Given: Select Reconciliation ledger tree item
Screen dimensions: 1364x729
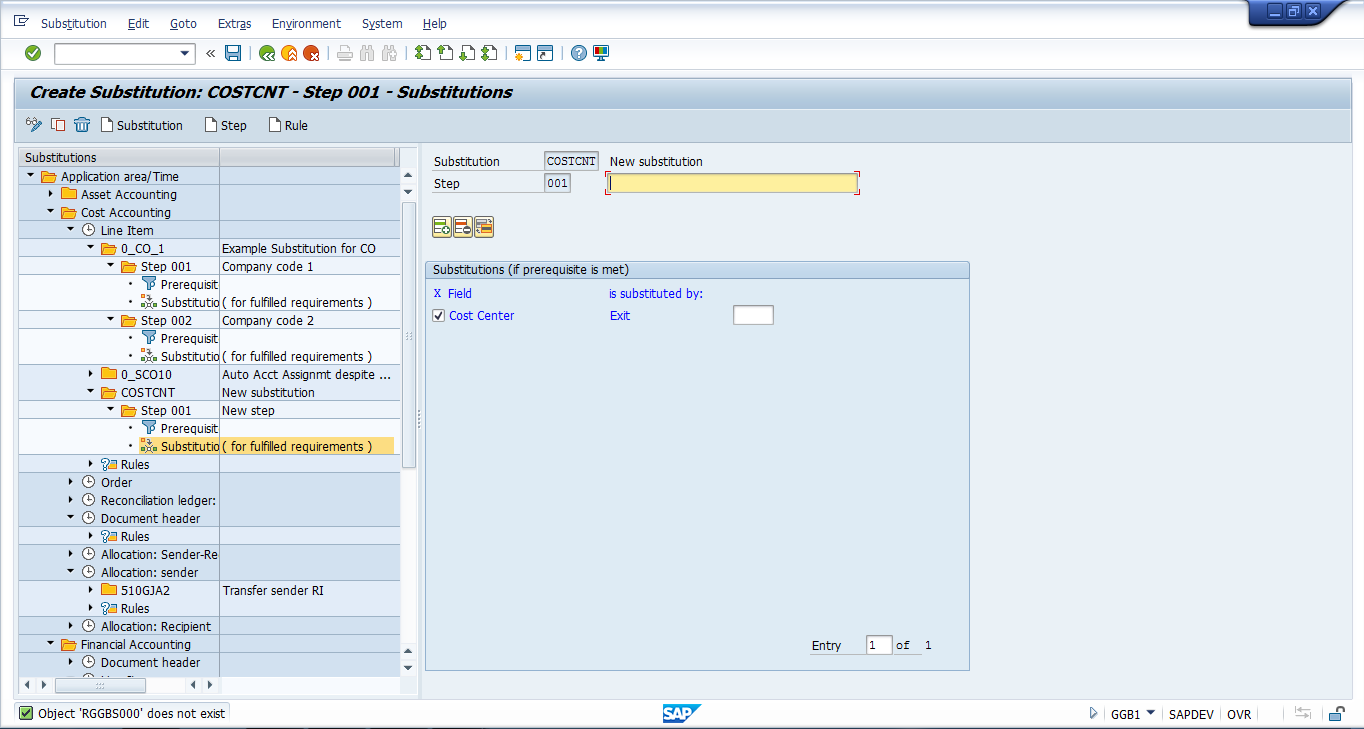Looking at the screenshot, I should pyautogui.click(x=158, y=500).
